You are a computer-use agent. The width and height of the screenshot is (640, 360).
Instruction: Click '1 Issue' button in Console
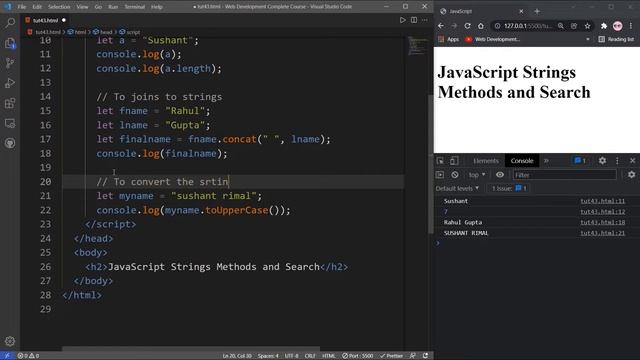pyautogui.click(x=509, y=188)
